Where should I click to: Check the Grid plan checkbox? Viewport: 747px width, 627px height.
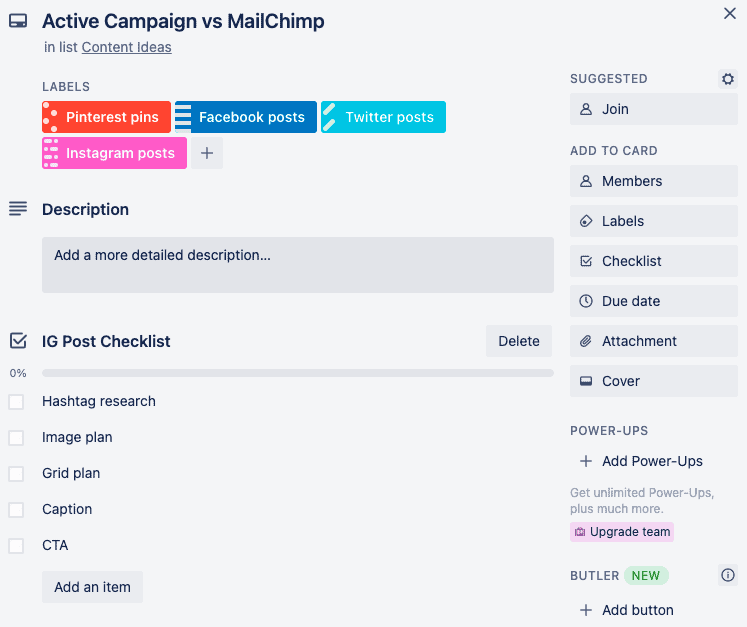[16, 474]
